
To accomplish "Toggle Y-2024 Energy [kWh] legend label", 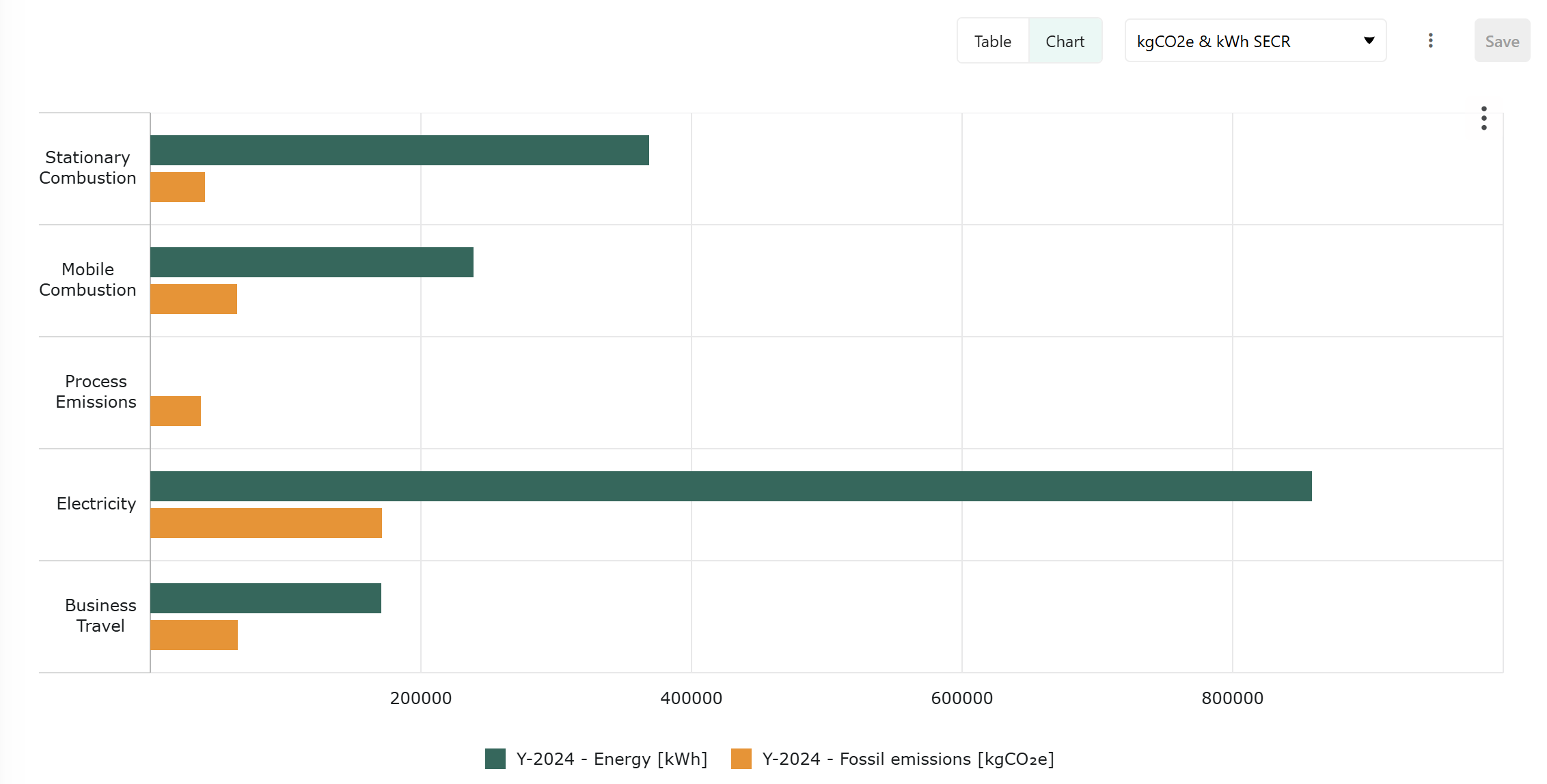I will (x=612, y=759).
